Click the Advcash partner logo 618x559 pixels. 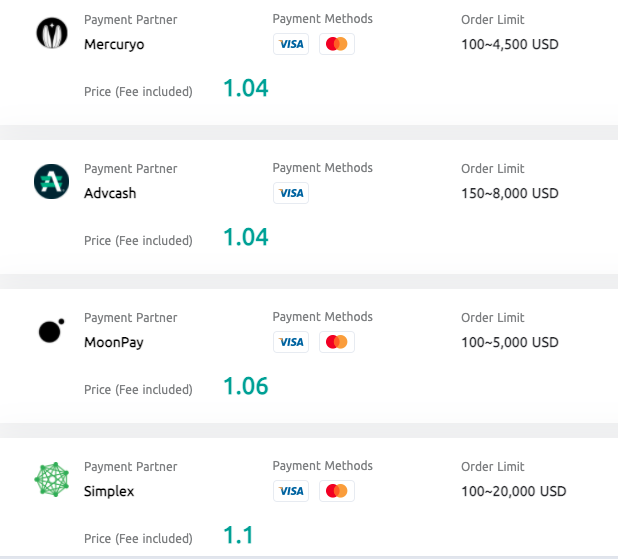[50, 181]
